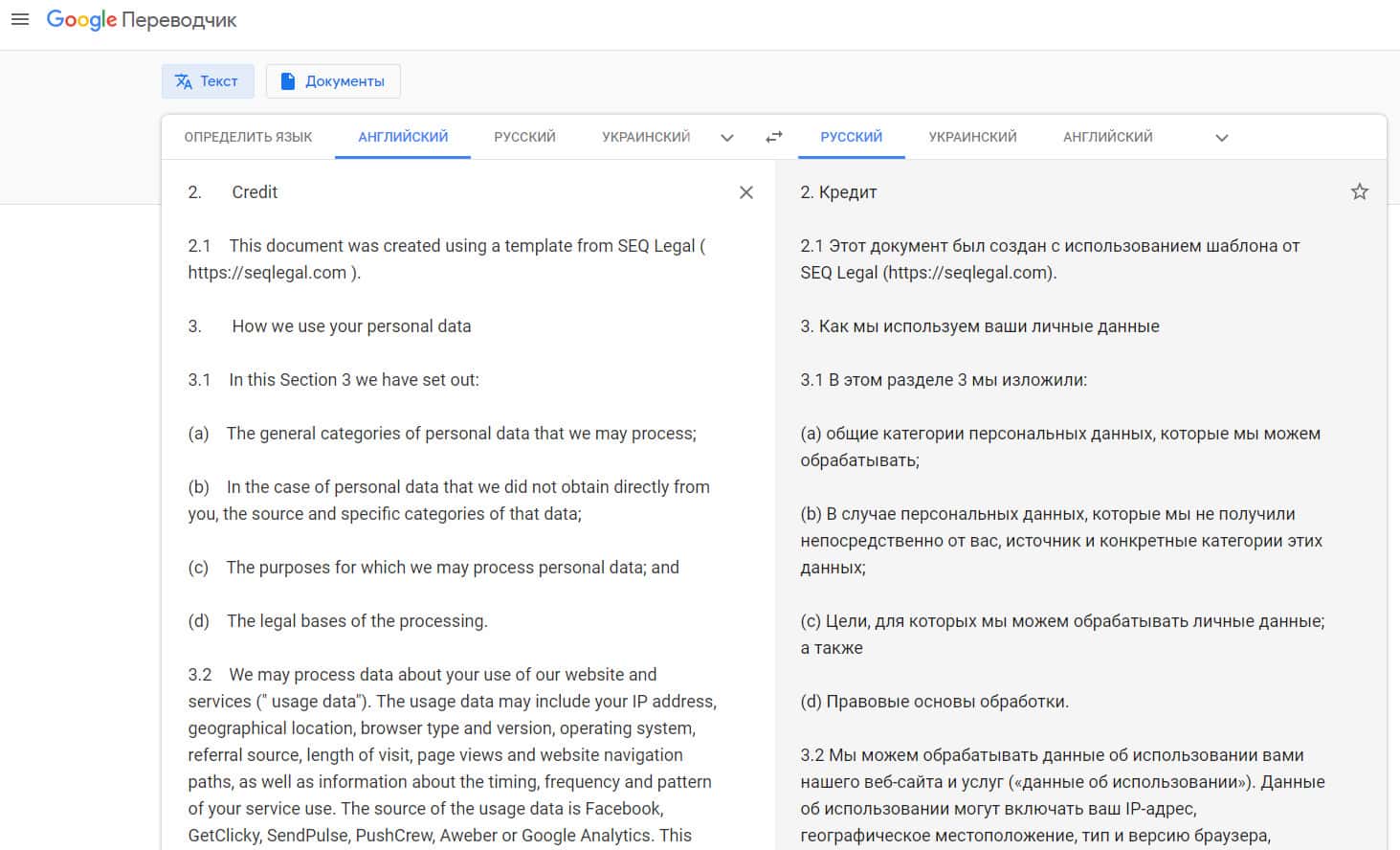Viewport: 1400px width, 850px height.
Task: Click translated line '3. Как мы используем ваши личные данные'
Action: coord(980,326)
